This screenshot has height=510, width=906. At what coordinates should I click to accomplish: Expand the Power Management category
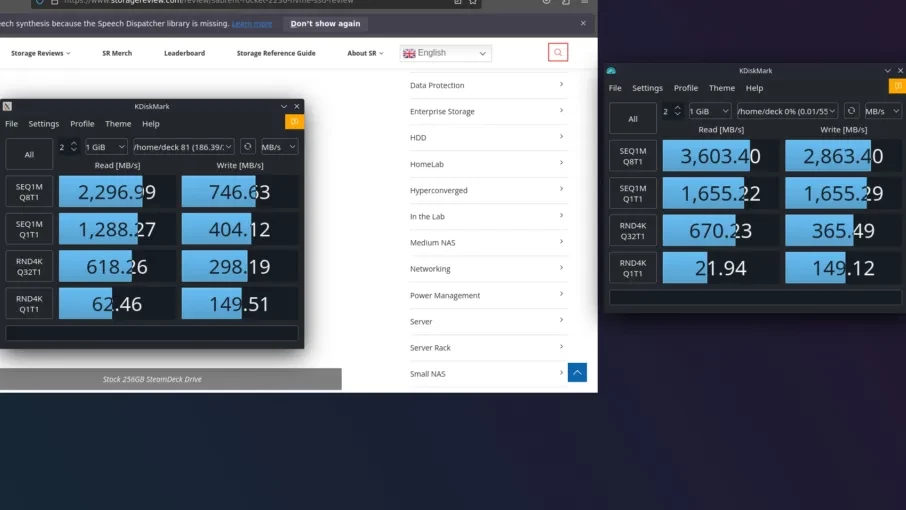[487, 295]
